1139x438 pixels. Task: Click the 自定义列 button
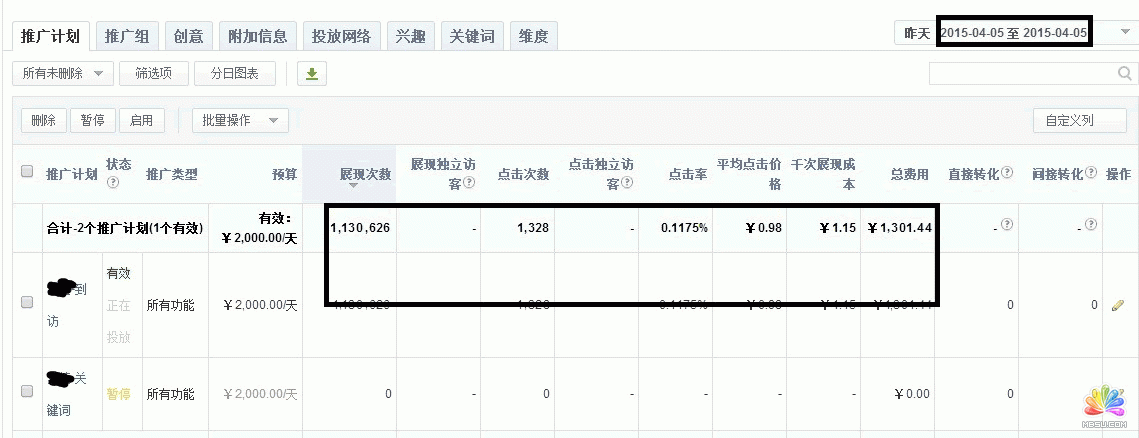pos(1069,121)
